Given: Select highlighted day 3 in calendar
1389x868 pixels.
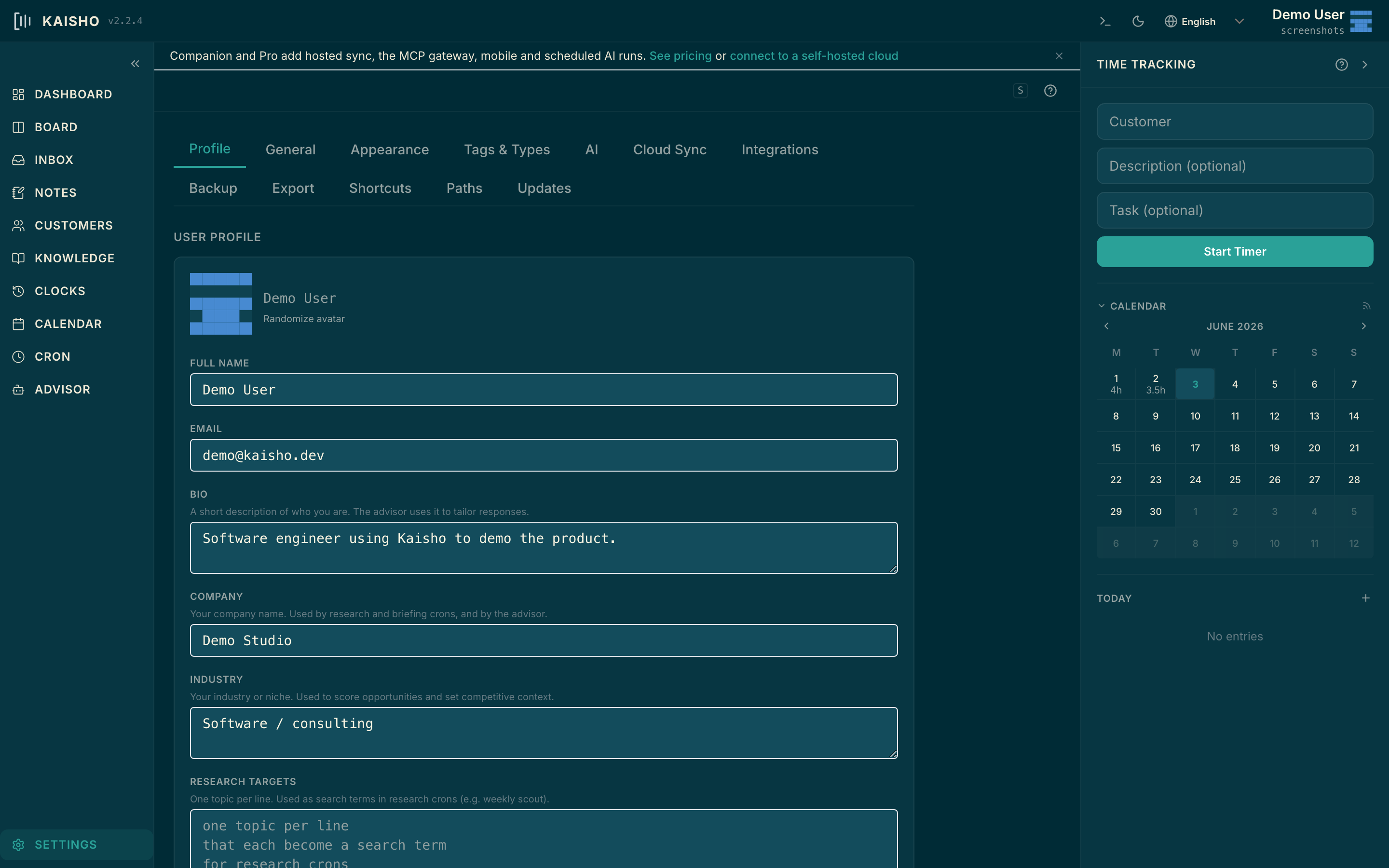Looking at the screenshot, I should click(1195, 384).
